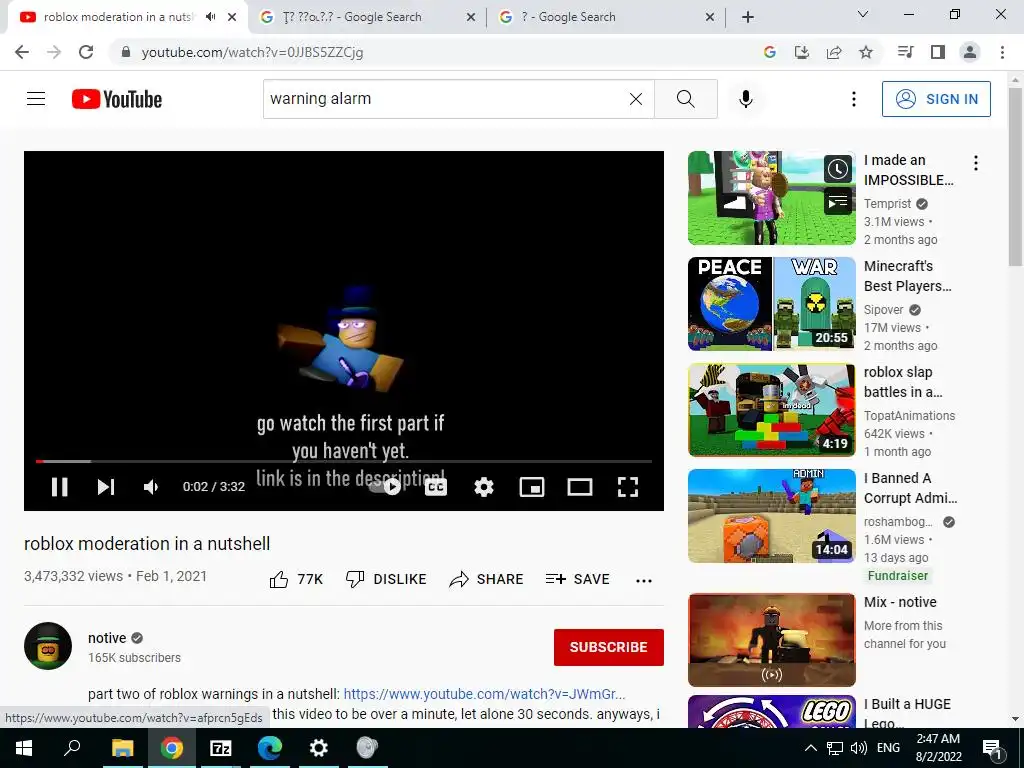Image resolution: width=1024 pixels, height=768 pixels.
Task: Open Microsoft Edge from taskbar
Action: tap(269, 748)
